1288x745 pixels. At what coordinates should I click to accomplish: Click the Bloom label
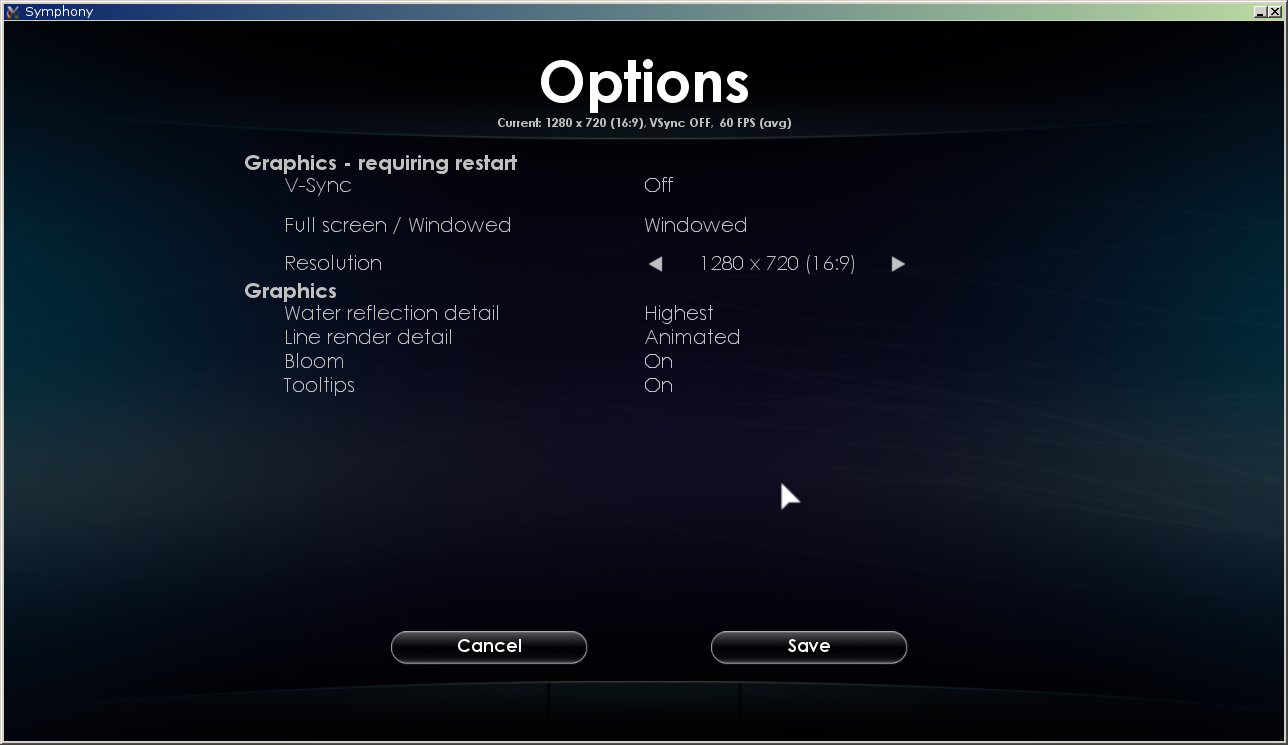coord(314,361)
